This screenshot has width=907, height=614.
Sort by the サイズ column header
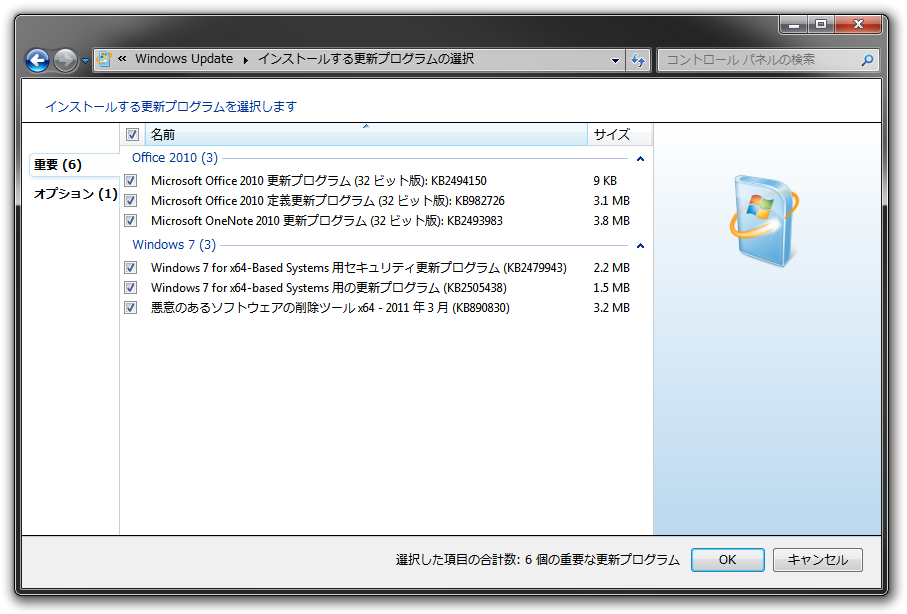[x=620, y=135]
